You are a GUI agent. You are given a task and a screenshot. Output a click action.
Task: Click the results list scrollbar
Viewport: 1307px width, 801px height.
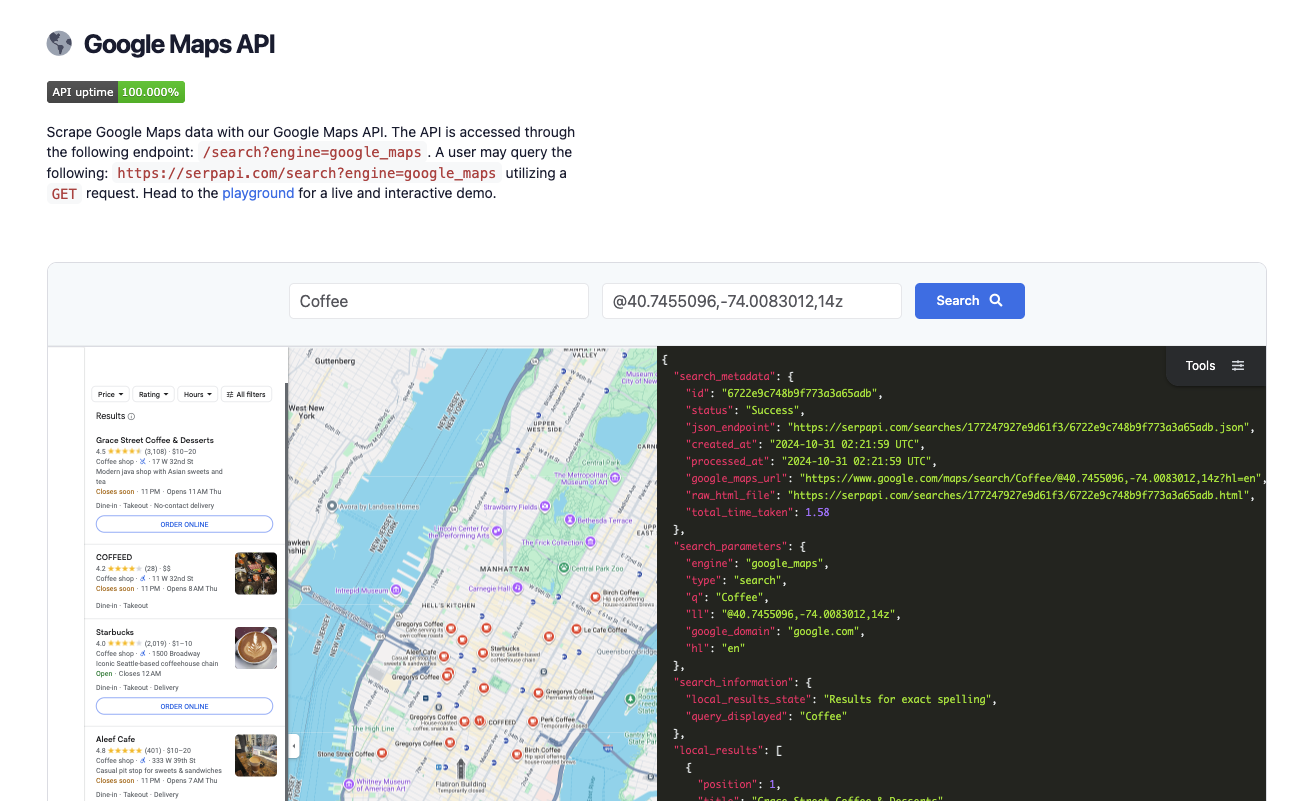[287, 591]
